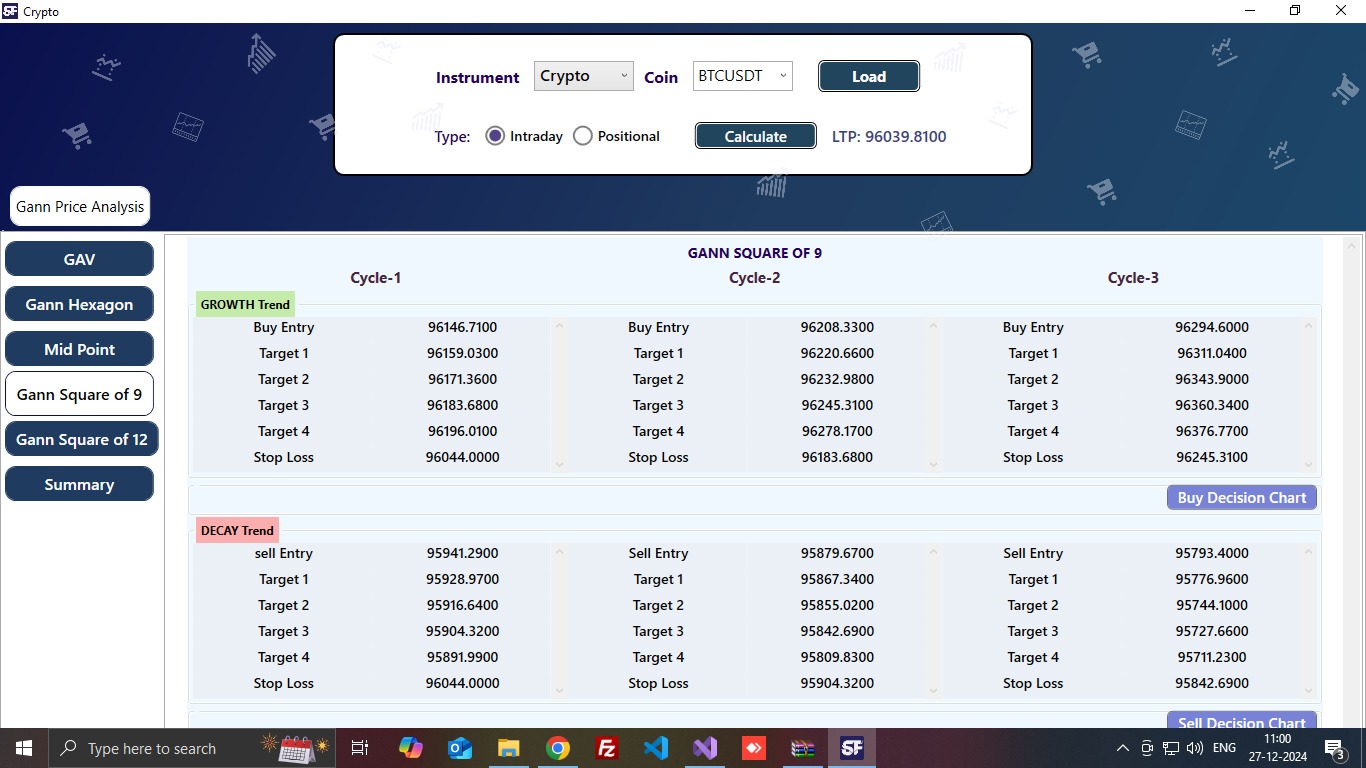Image resolution: width=1366 pixels, height=768 pixels.
Task: Open the Gann Hexagon panel
Action: coord(79,303)
